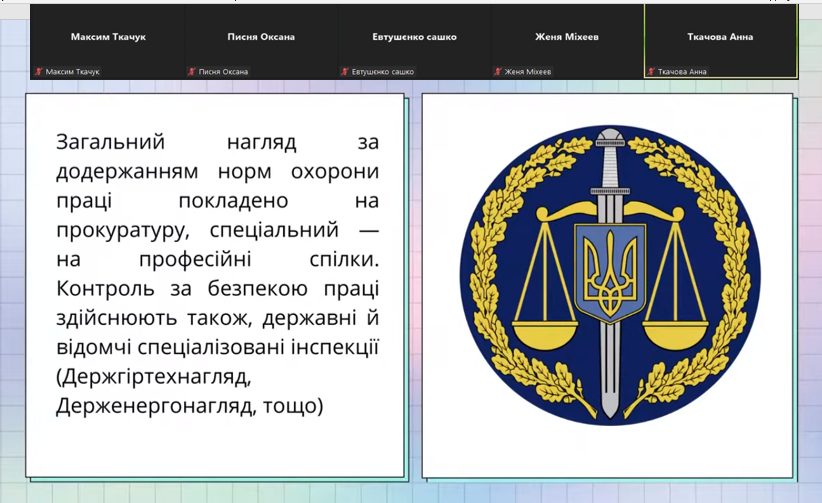Select Женя Міхеев participant video tile
The image size is (822, 503).
(567, 41)
